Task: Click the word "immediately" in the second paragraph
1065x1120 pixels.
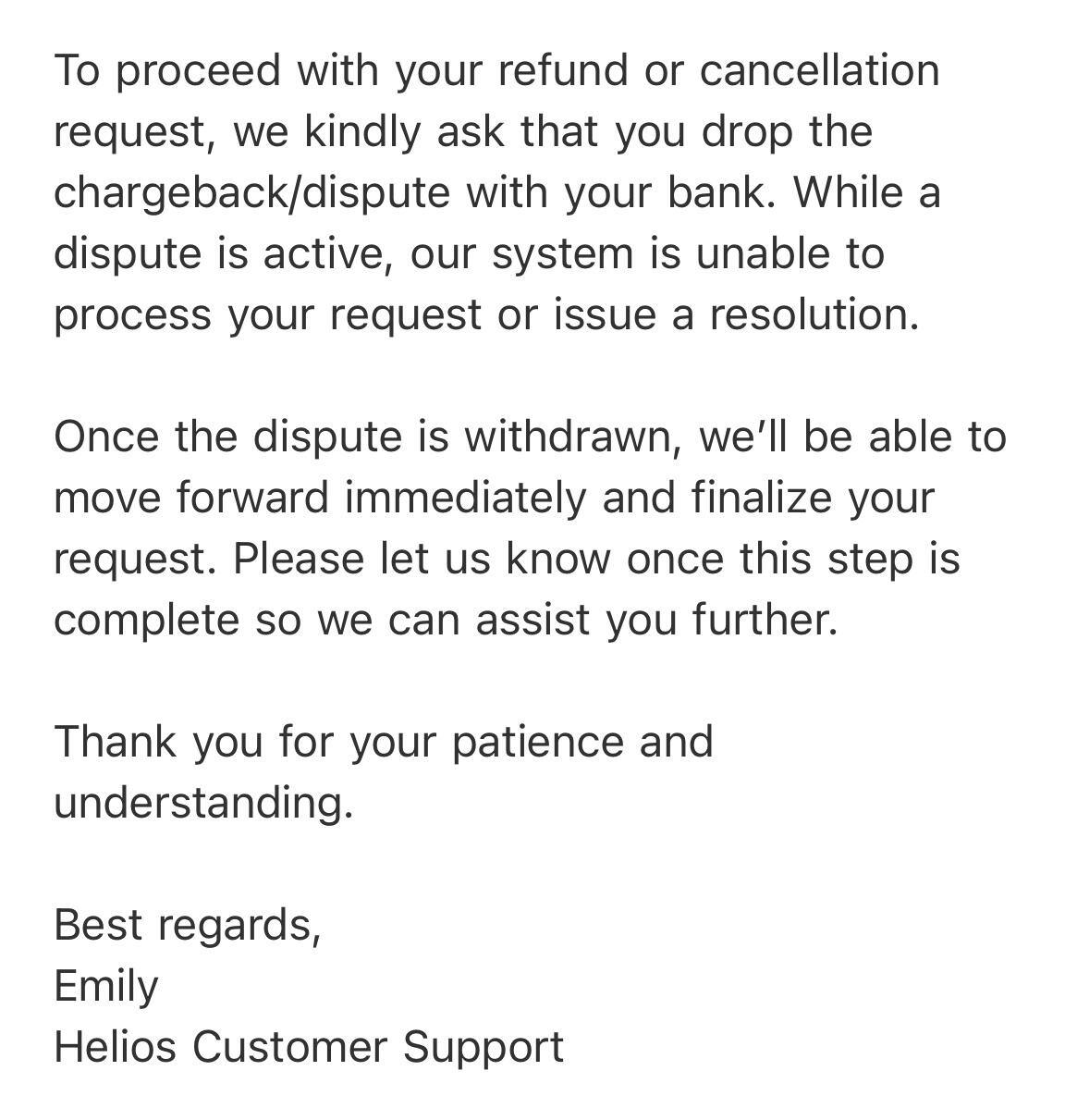Action: coord(466,498)
